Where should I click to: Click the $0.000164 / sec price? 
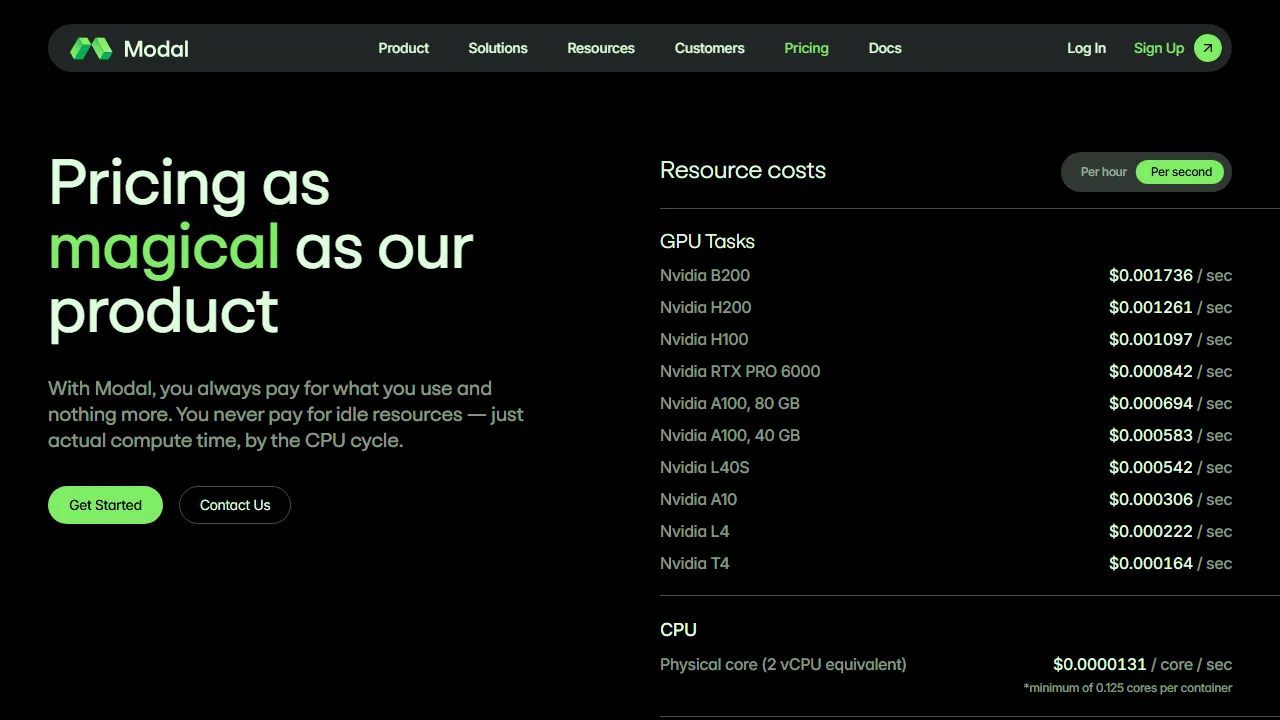[x=1170, y=563]
